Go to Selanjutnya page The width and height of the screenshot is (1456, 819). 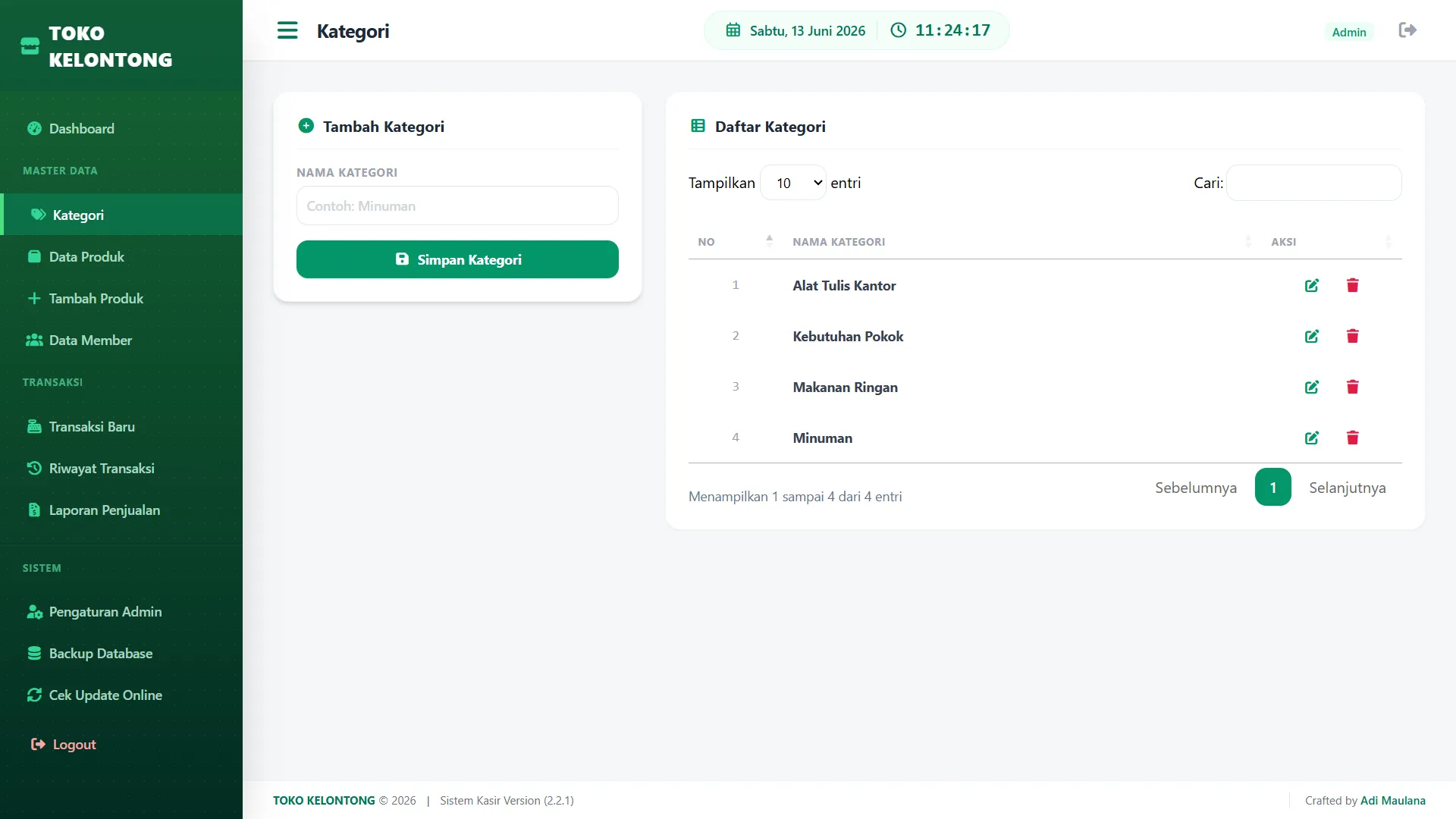pos(1347,488)
